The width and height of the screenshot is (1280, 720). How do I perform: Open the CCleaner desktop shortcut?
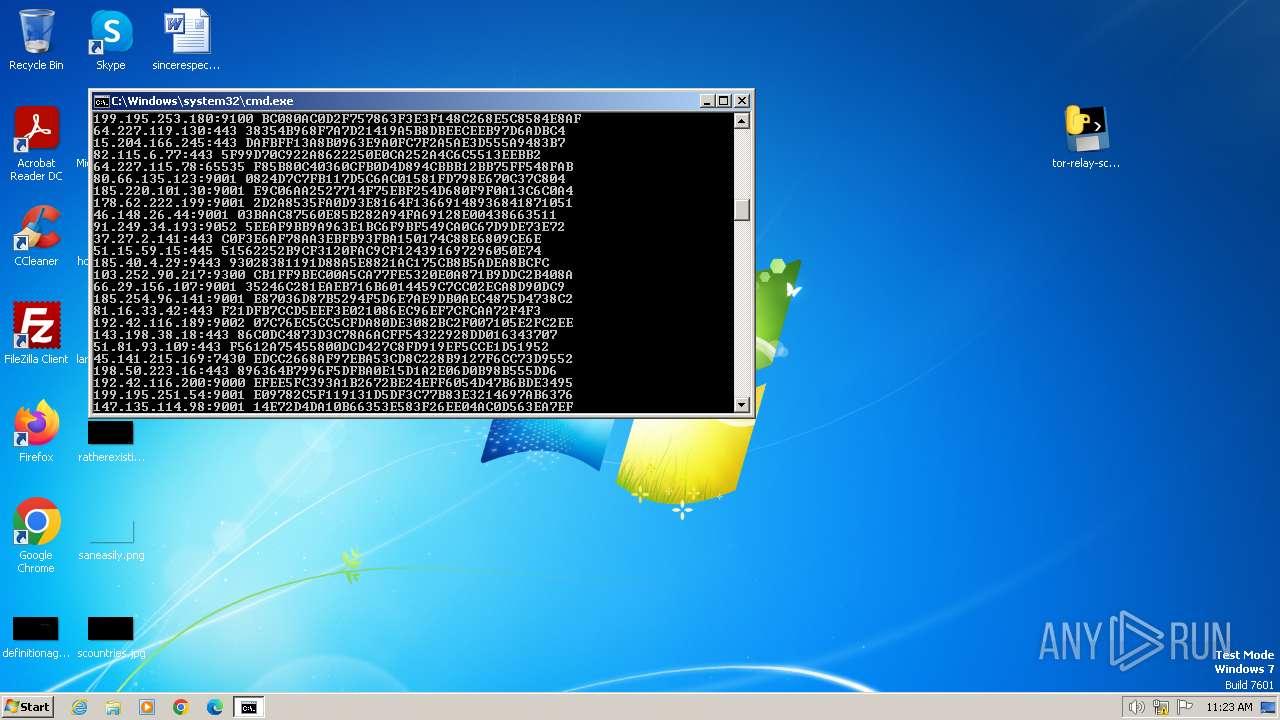click(36, 236)
